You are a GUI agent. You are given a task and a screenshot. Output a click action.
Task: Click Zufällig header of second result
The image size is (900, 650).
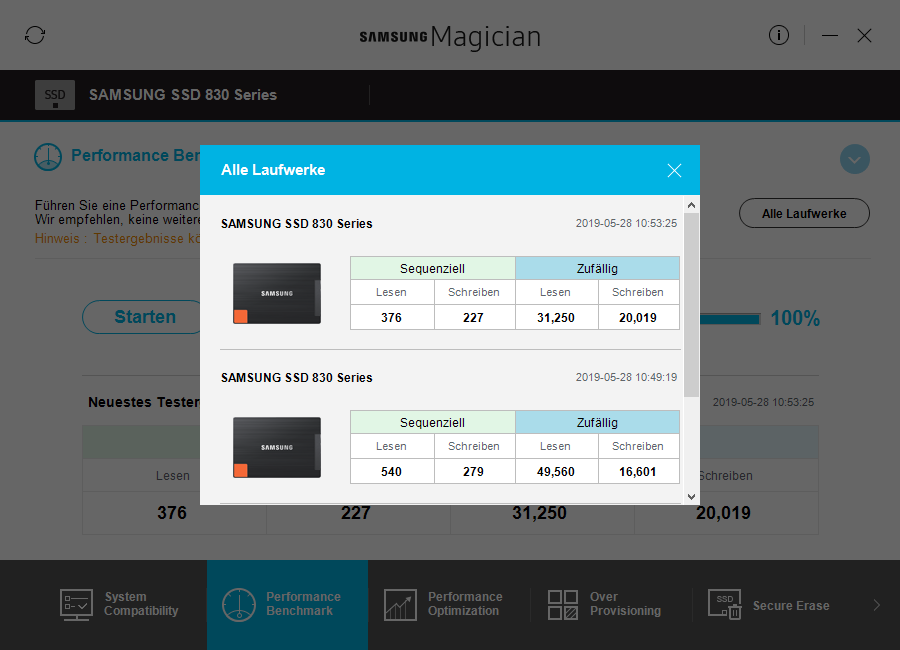pyautogui.click(x=598, y=422)
